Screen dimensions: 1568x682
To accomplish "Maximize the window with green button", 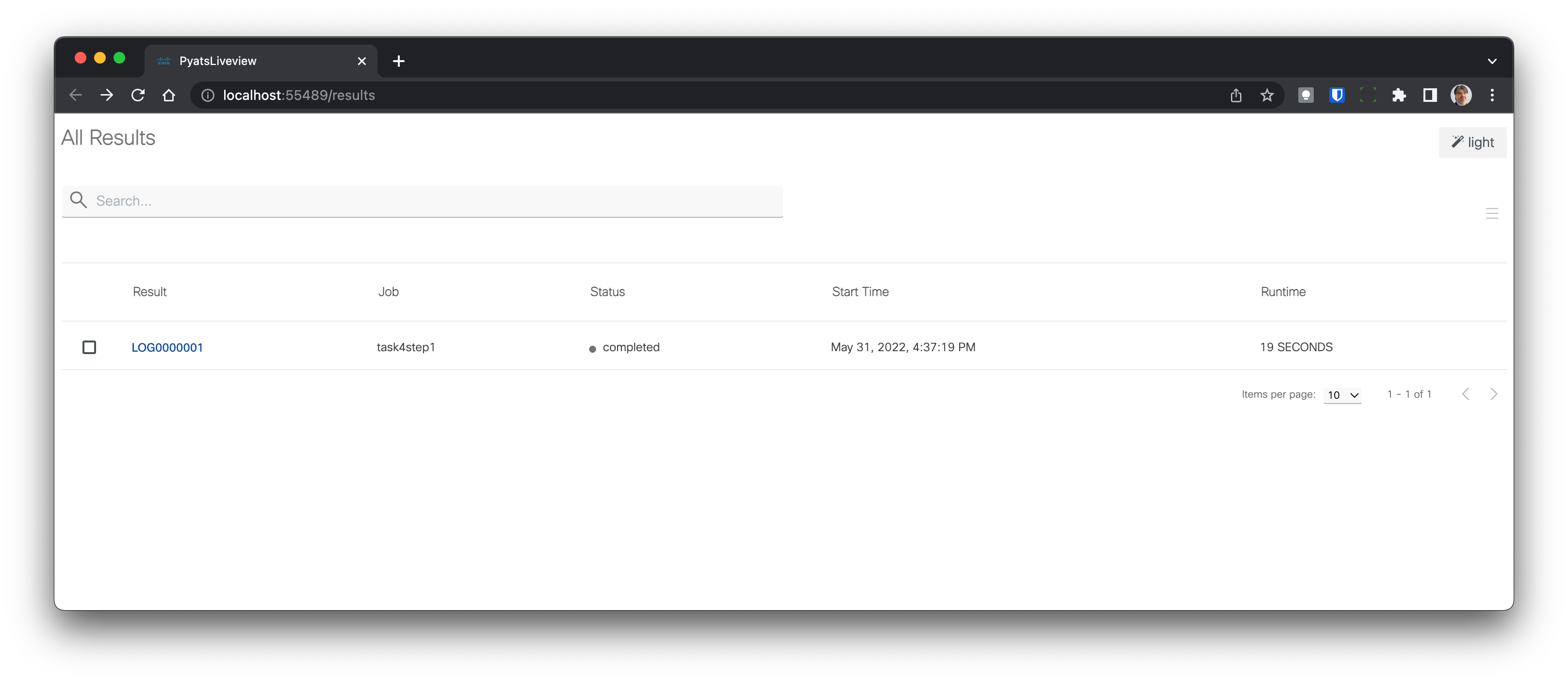I will [119, 58].
